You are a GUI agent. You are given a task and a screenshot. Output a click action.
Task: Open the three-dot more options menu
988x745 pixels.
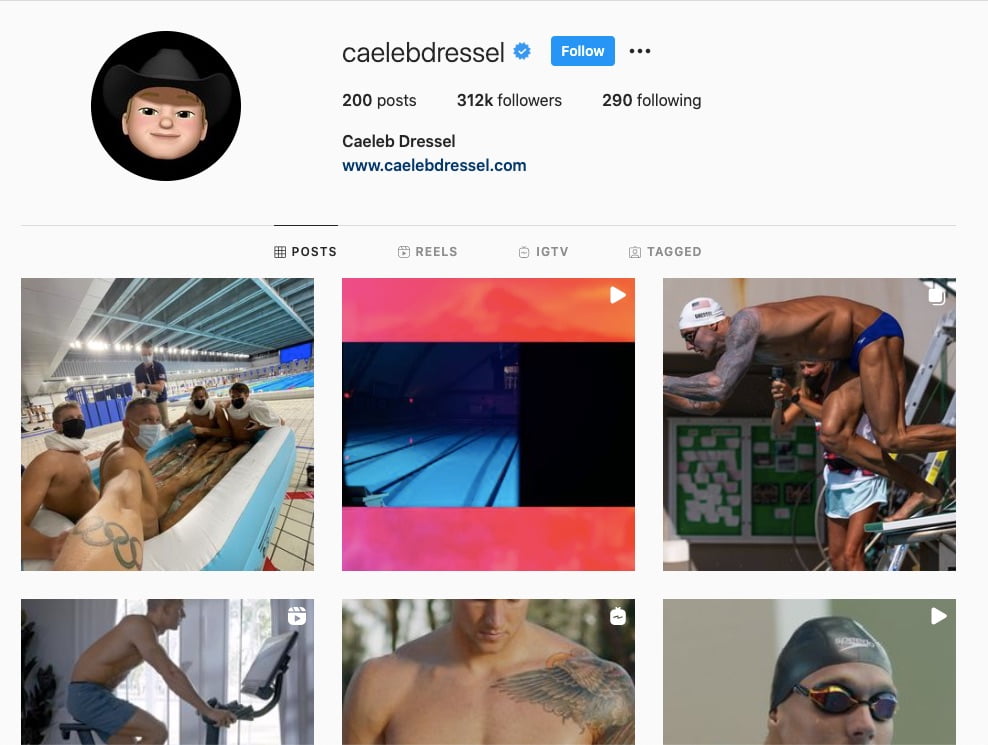(640, 51)
